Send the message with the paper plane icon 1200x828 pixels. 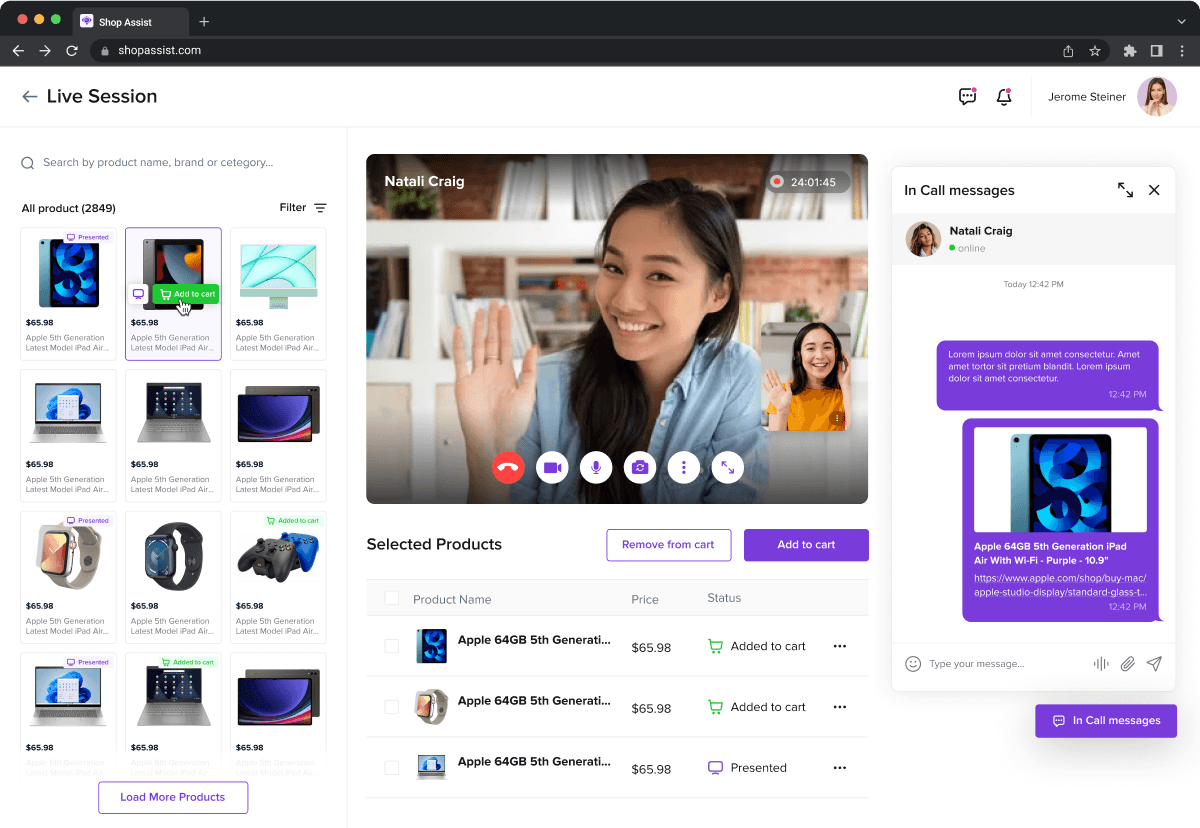click(x=1154, y=664)
